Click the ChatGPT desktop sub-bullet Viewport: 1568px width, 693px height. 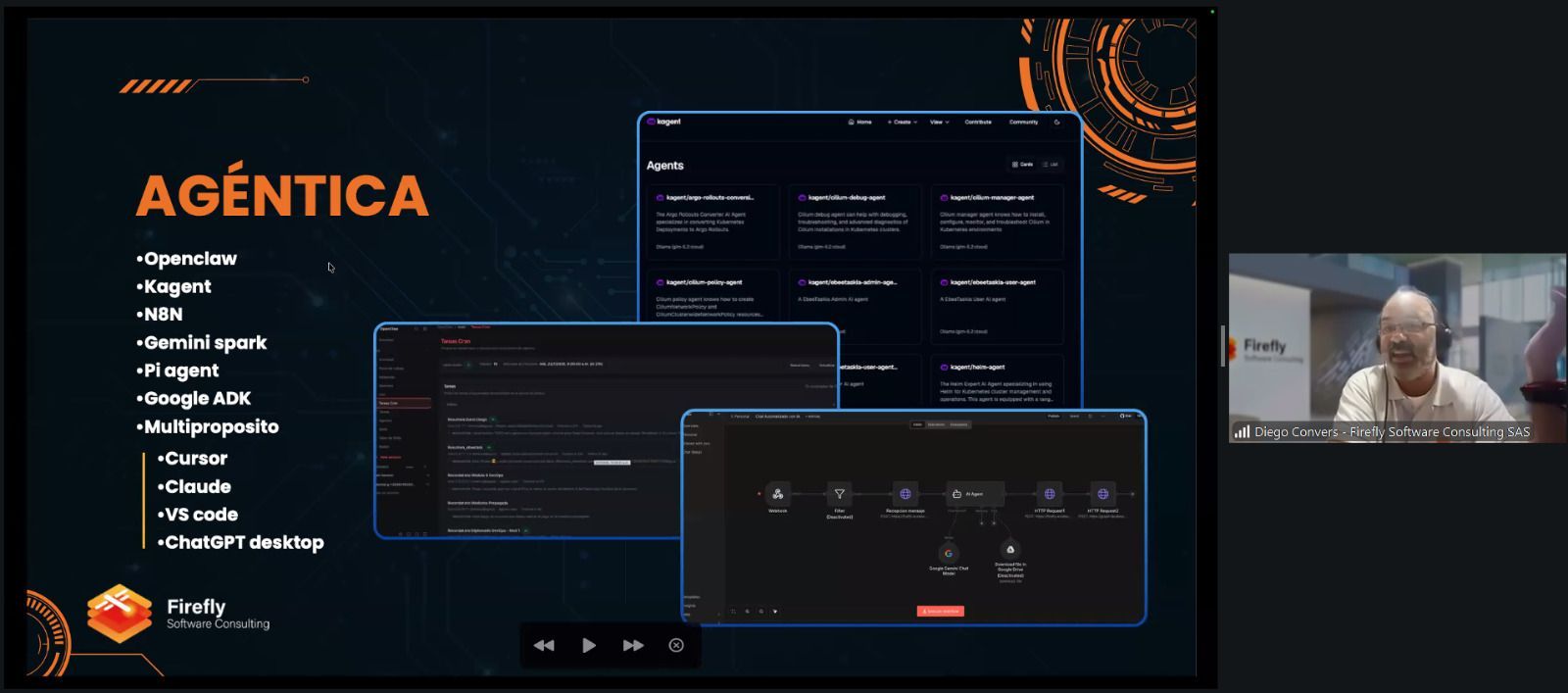pos(240,542)
